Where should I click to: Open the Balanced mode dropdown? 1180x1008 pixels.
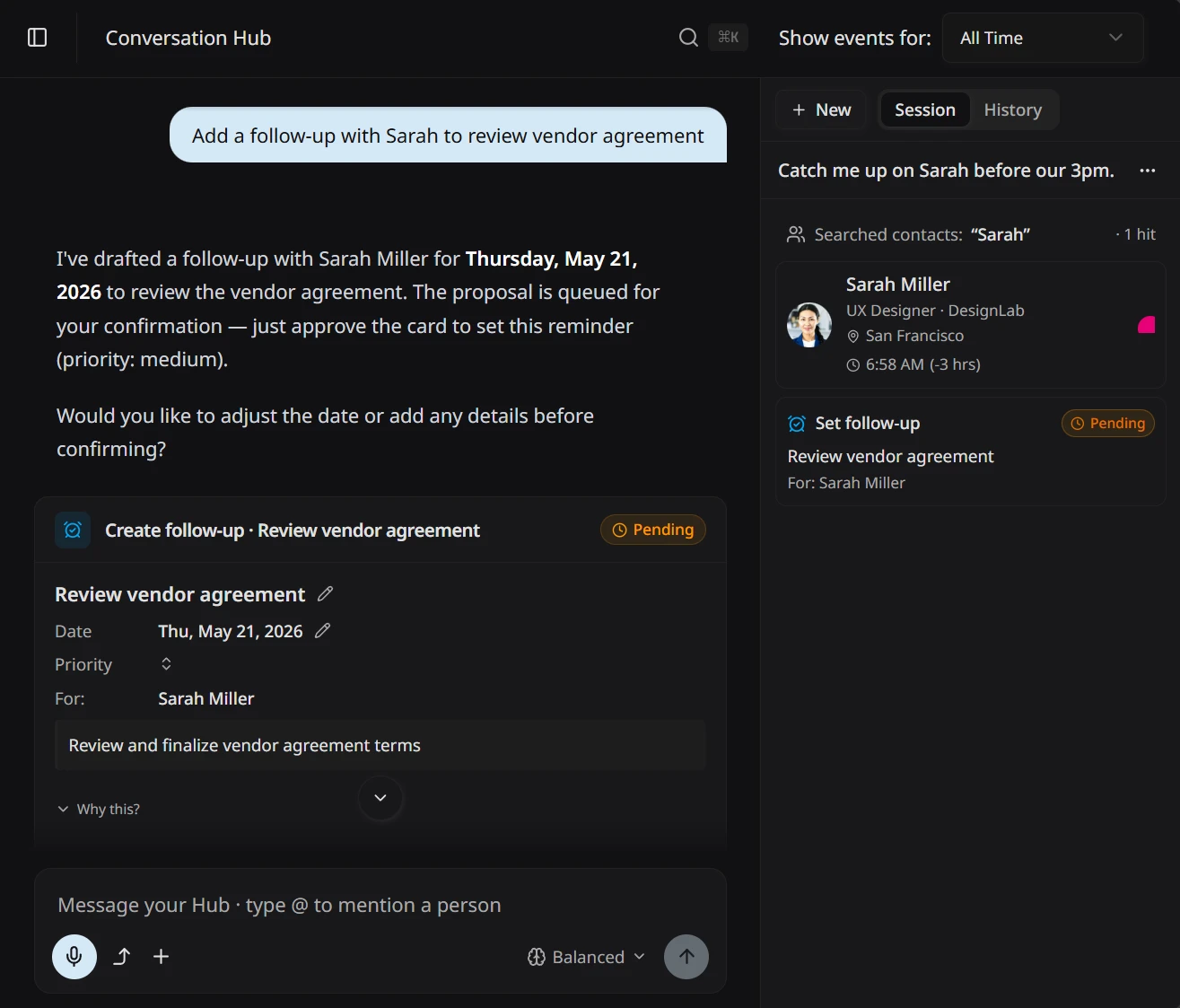[586, 957]
